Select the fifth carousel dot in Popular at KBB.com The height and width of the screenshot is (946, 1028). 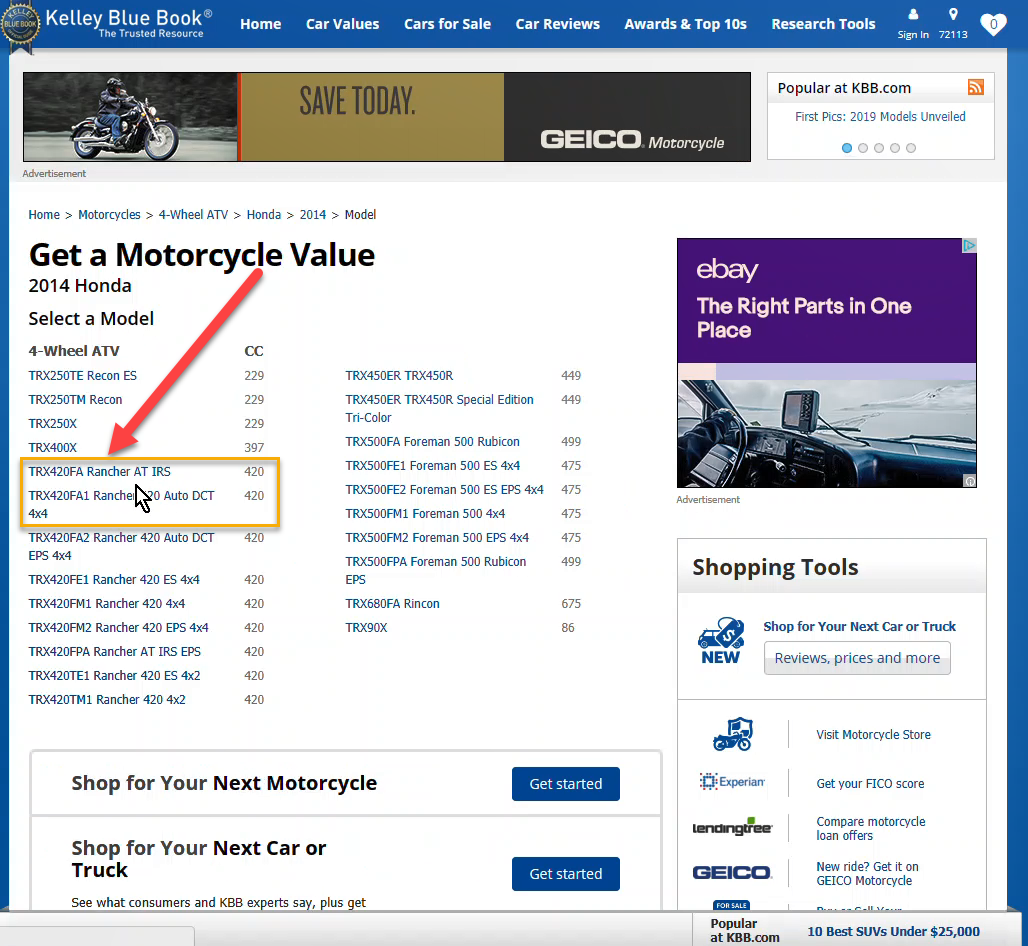(911, 148)
